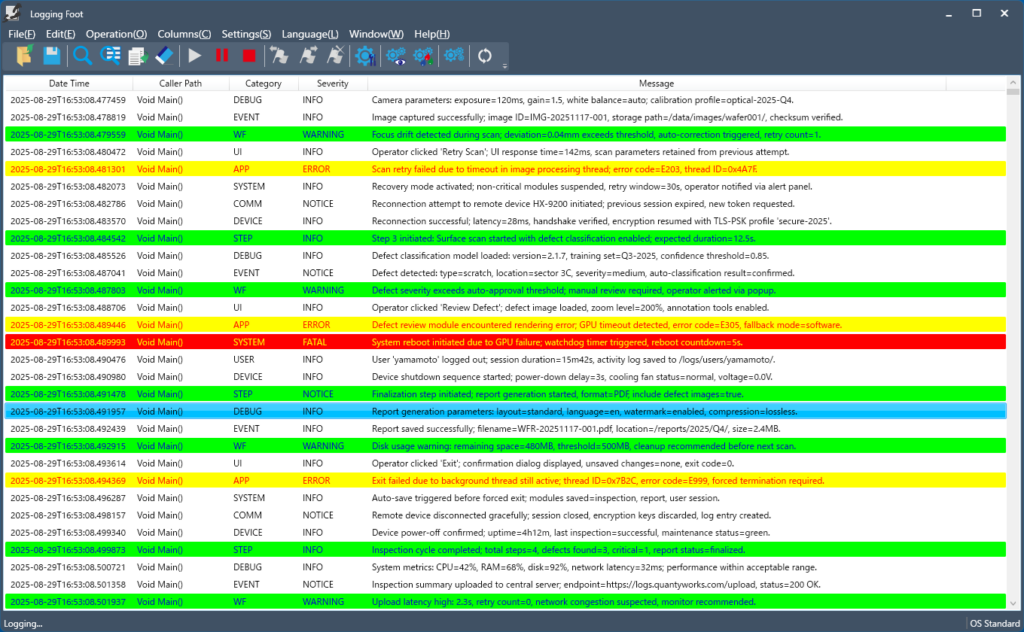
Task: Open the configuration gear with wrench icon
Action: [364, 56]
